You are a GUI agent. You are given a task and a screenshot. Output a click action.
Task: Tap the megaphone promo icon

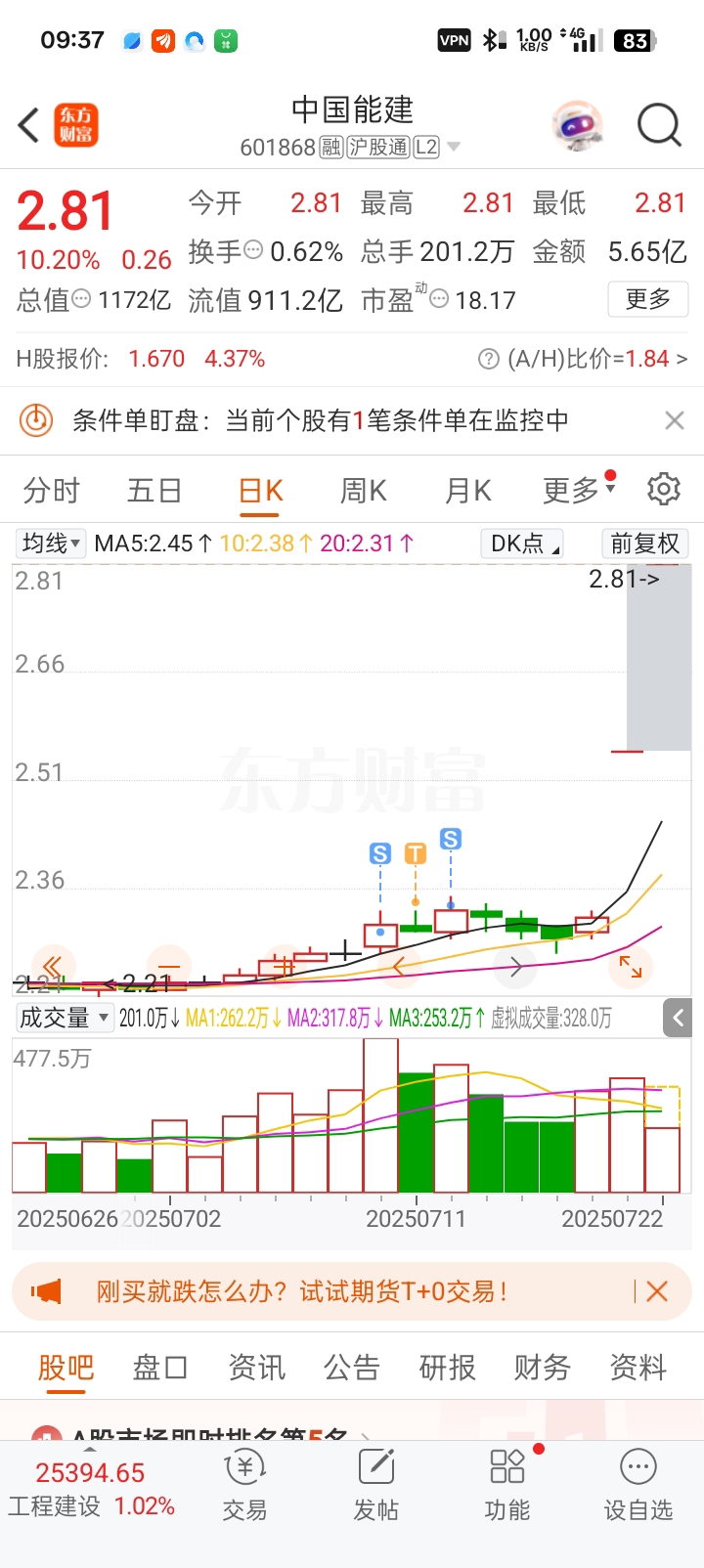pyautogui.click(x=46, y=1291)
